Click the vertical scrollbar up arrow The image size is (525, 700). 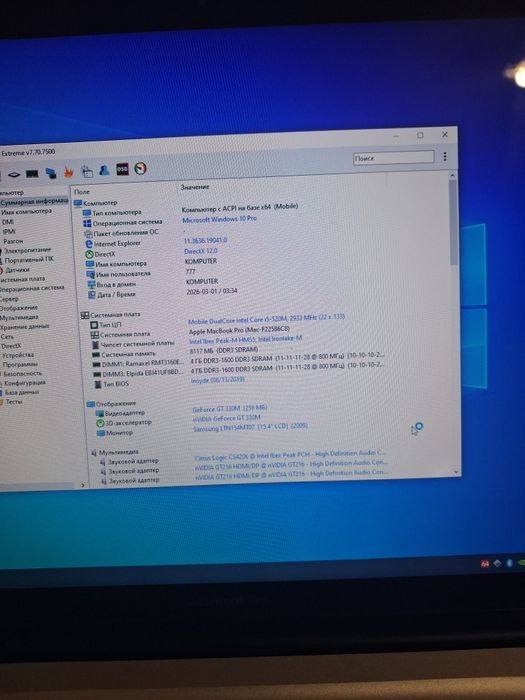pos(452,176)
